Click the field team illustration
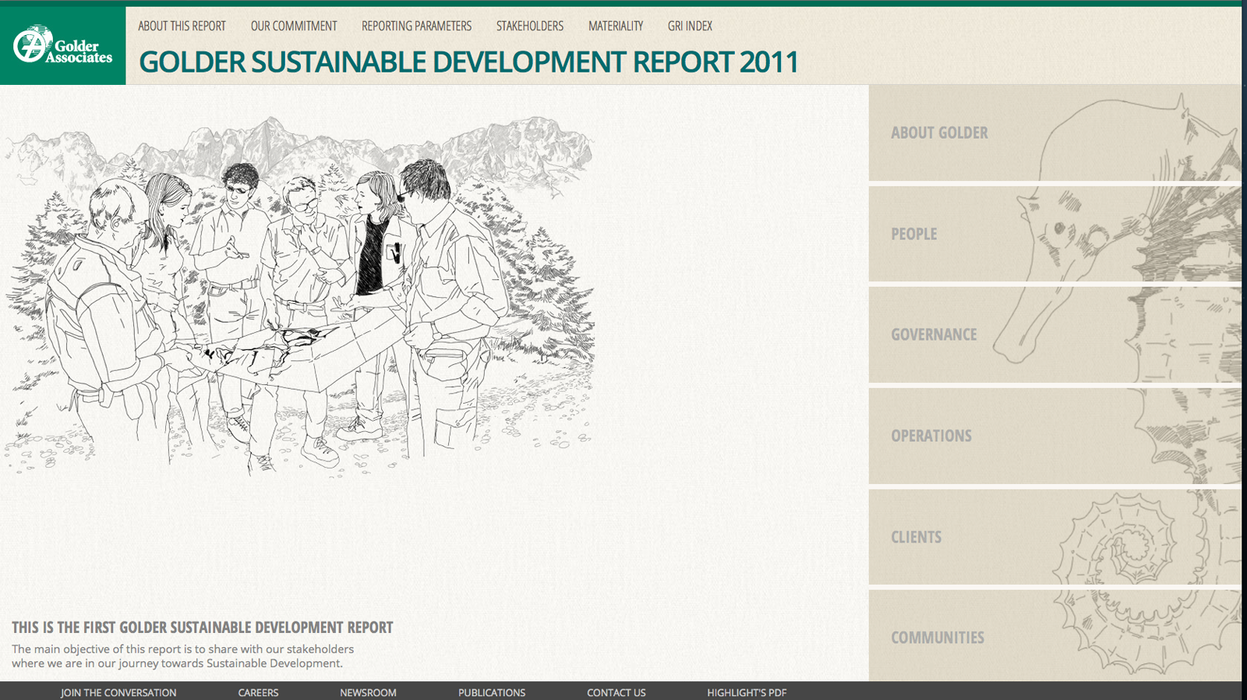 [x=300, y=300]
